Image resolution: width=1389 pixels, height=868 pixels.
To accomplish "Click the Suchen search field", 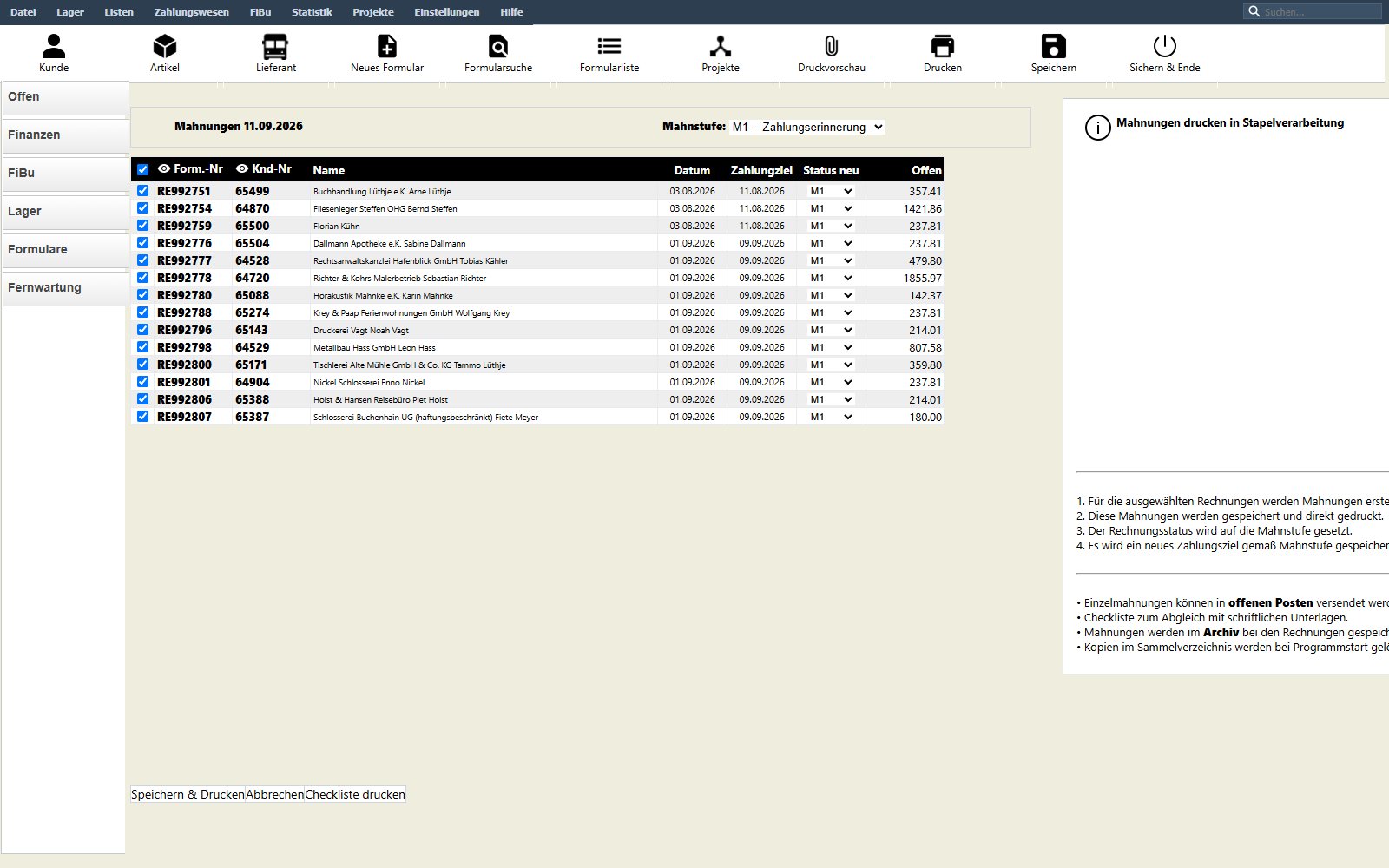I will click(1313, 11).
